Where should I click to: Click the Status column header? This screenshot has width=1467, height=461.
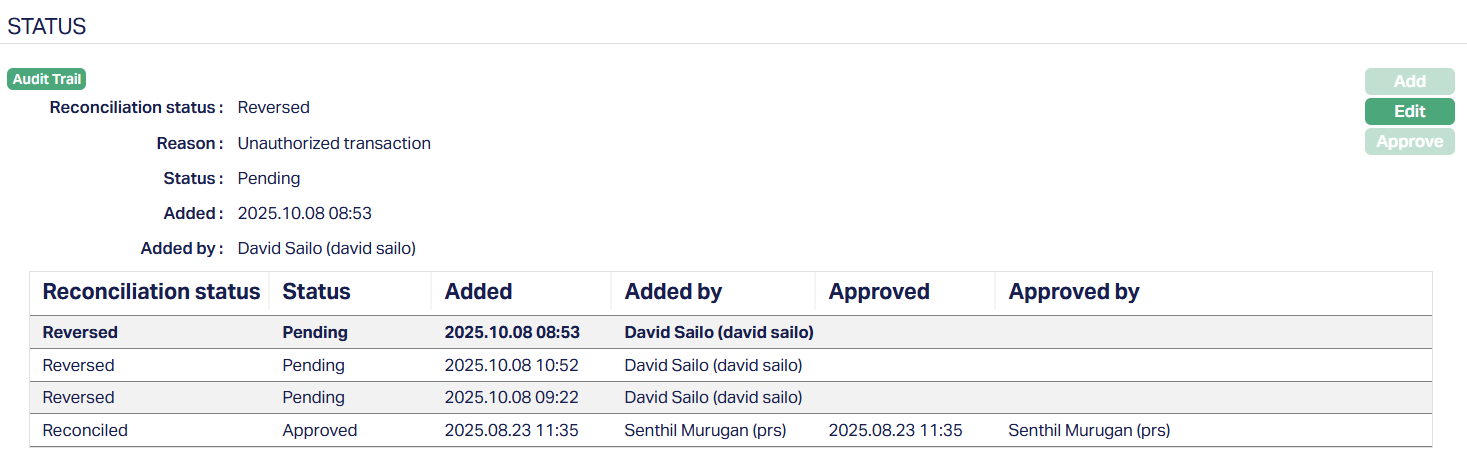click(316, 292)
